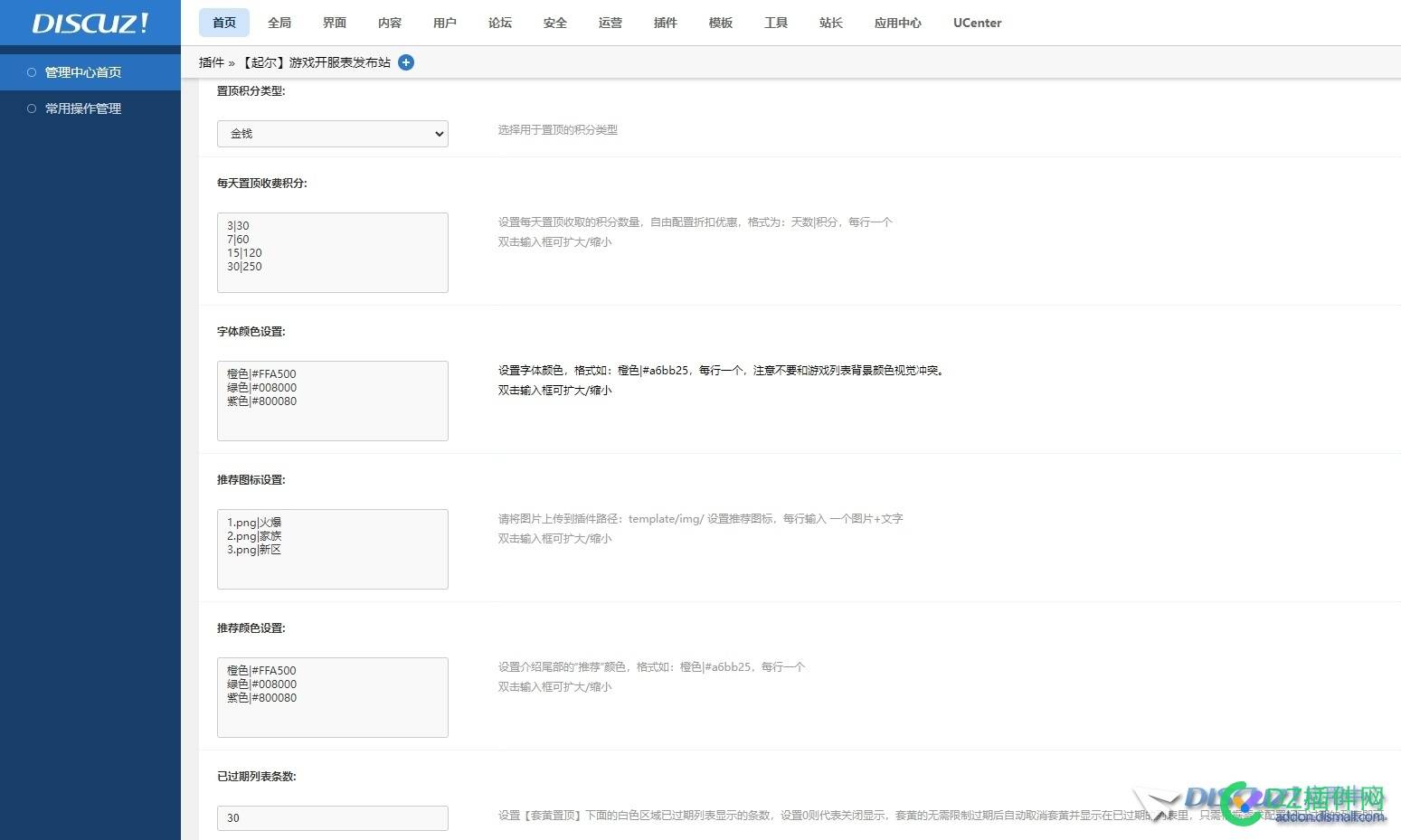Image resolution: width=1401 pixels, height=840 pixels.
Task: Open the 首页 top menu tab
Action: 224,23
